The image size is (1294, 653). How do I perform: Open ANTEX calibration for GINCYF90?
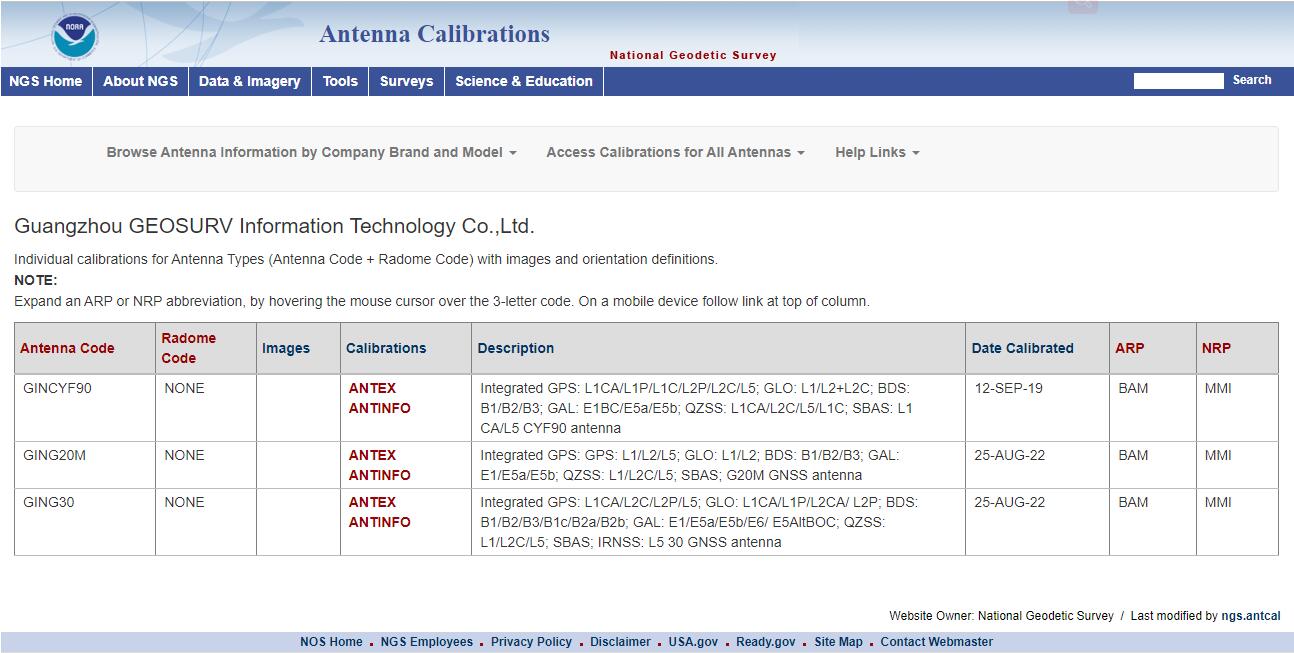click(372, 388)
